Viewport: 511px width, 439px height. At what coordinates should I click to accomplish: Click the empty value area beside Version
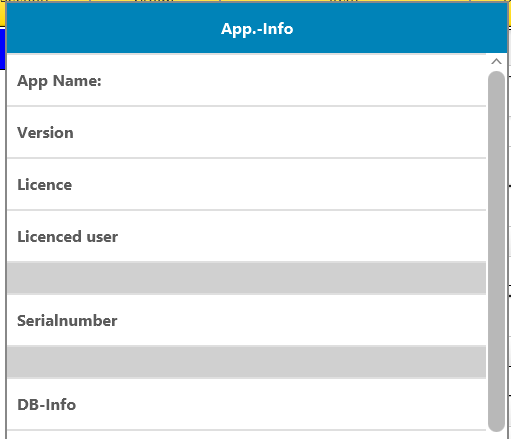tap(279, 133)
